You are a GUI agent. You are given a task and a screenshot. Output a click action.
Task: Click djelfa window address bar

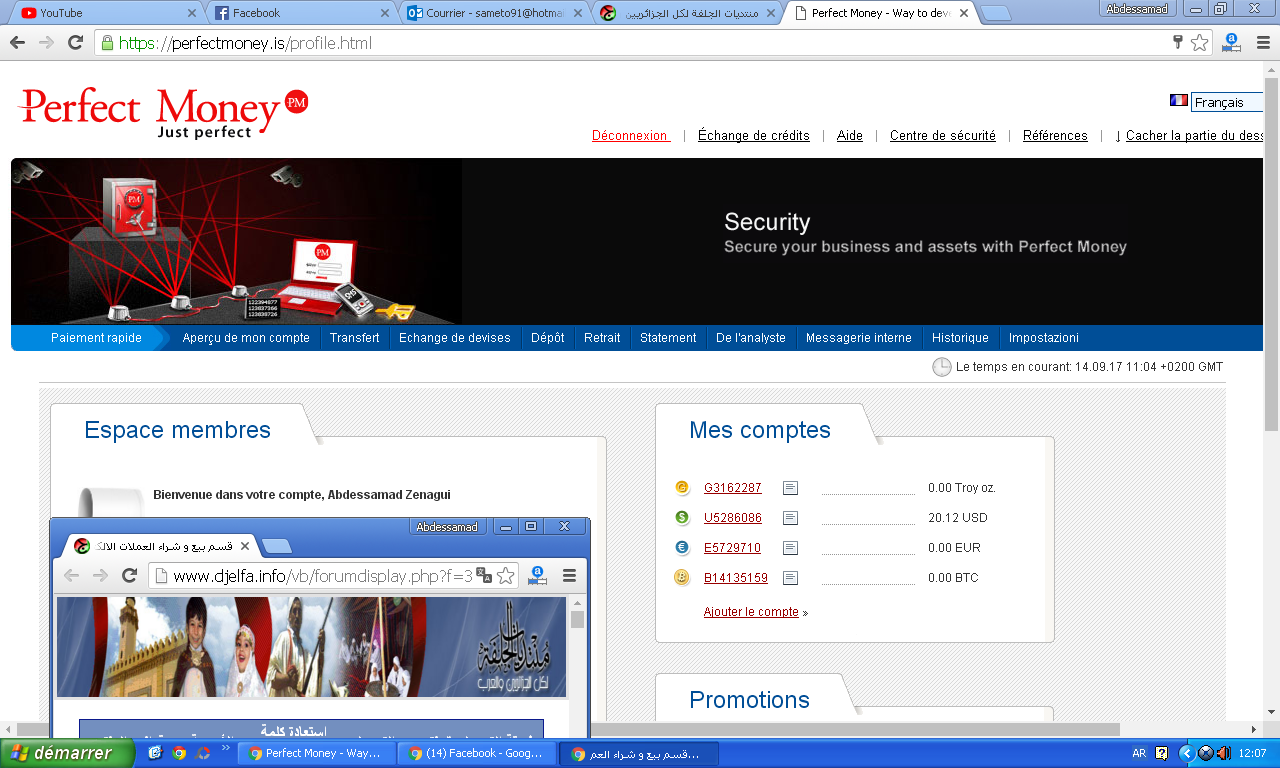tap(323, 575)
